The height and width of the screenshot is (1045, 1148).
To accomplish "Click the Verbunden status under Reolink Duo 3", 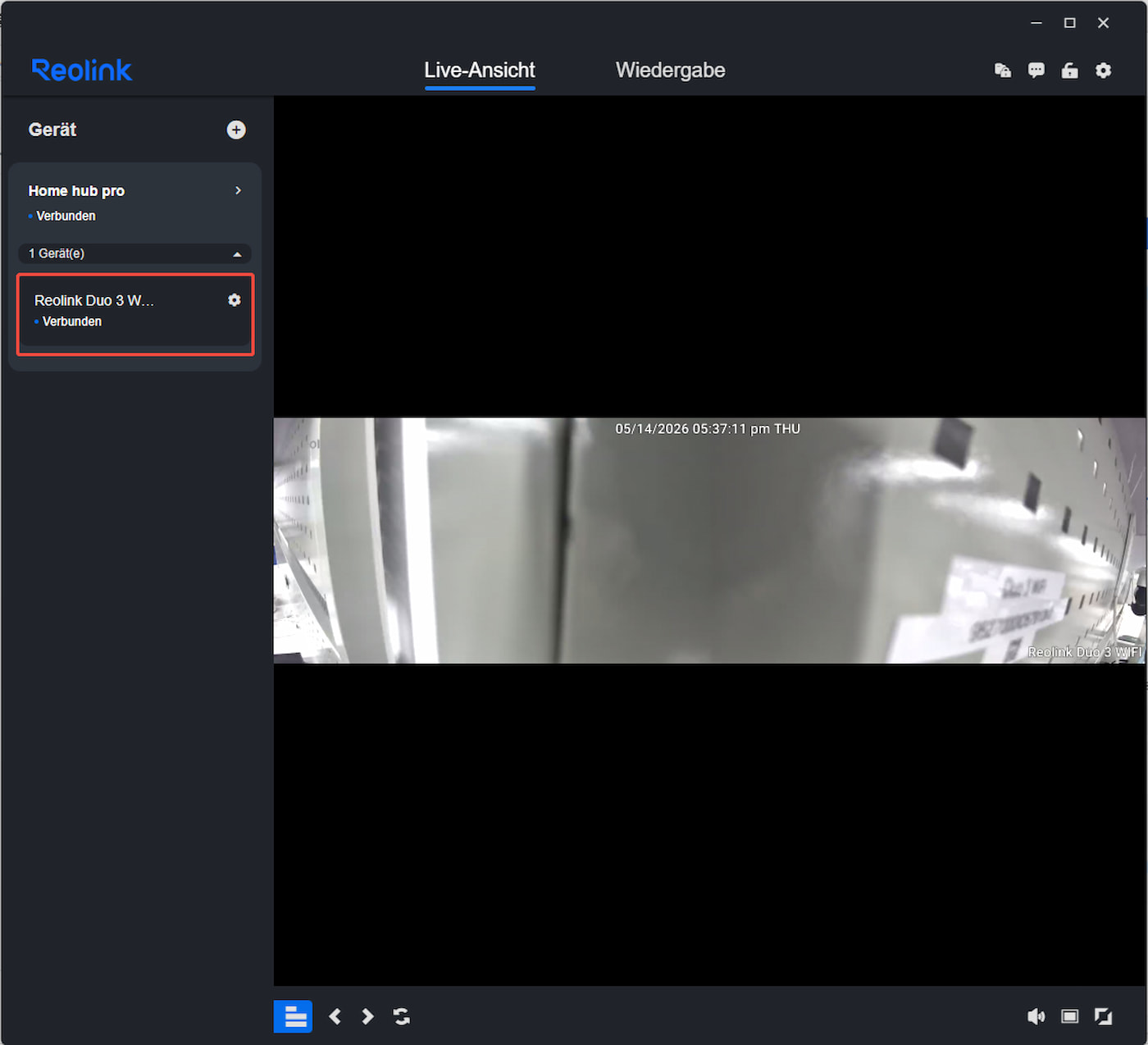I will pos(72,322).
